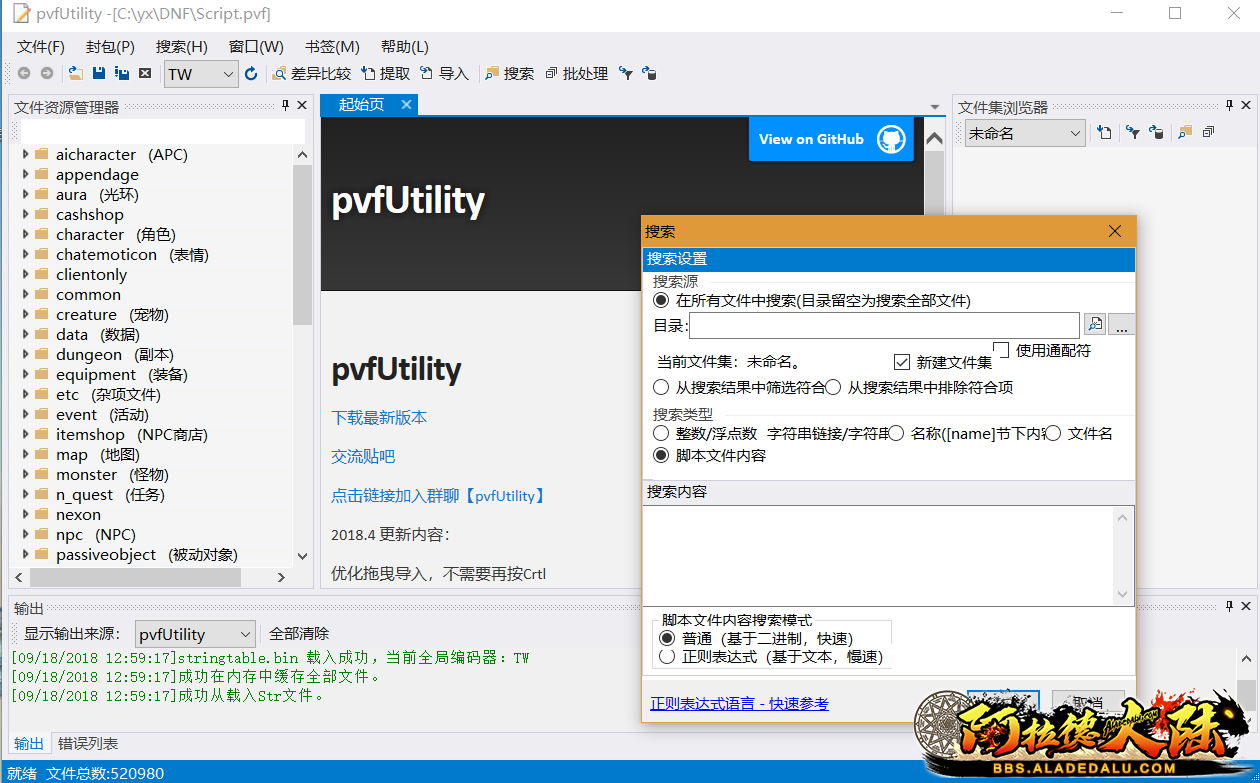Viewport: 1260px width, 783px height.
Task: Open the 封包(P) menu
Action: 110,47
